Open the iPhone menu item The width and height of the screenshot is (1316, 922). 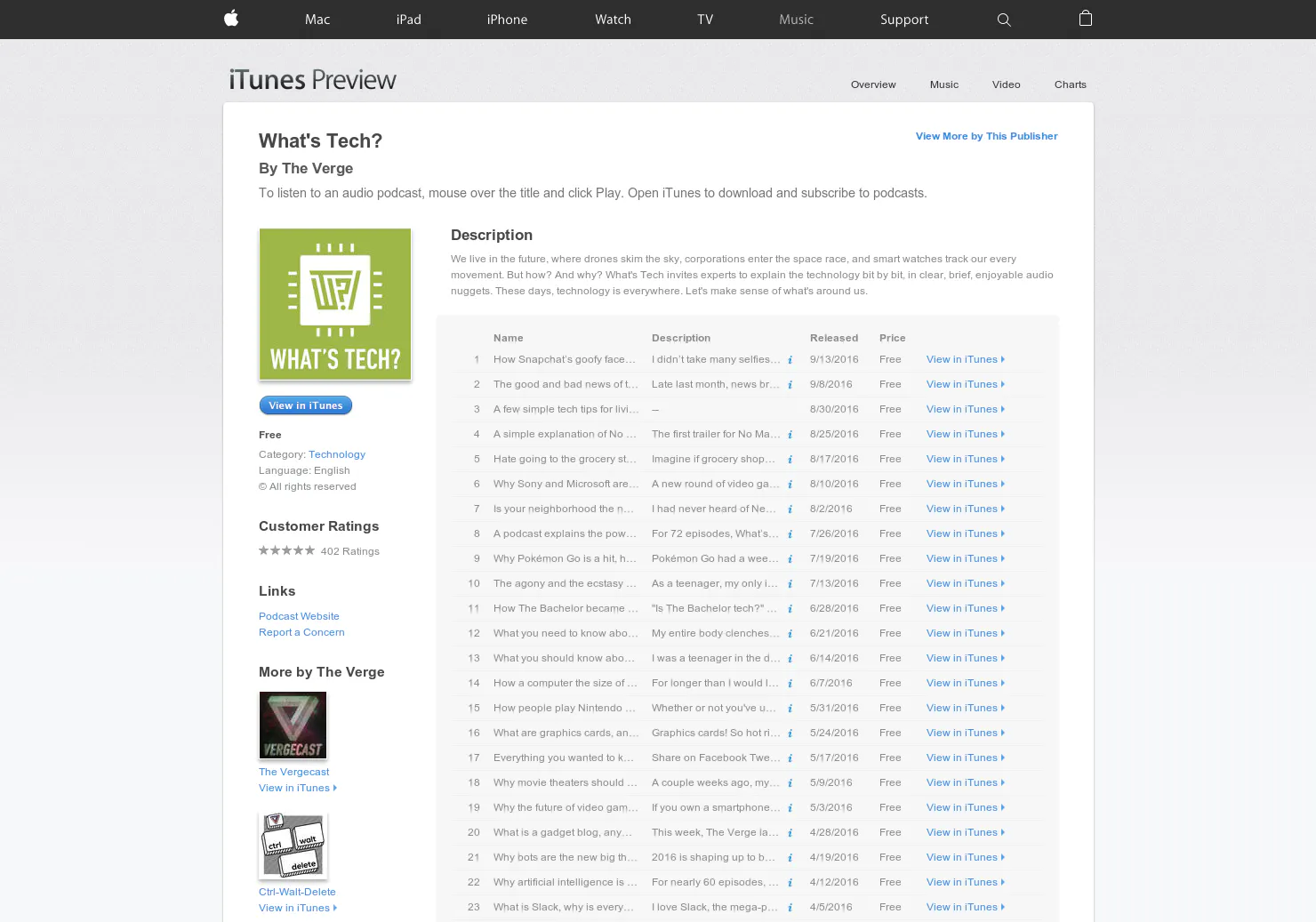pyautogui.click(x=507, y=20)
